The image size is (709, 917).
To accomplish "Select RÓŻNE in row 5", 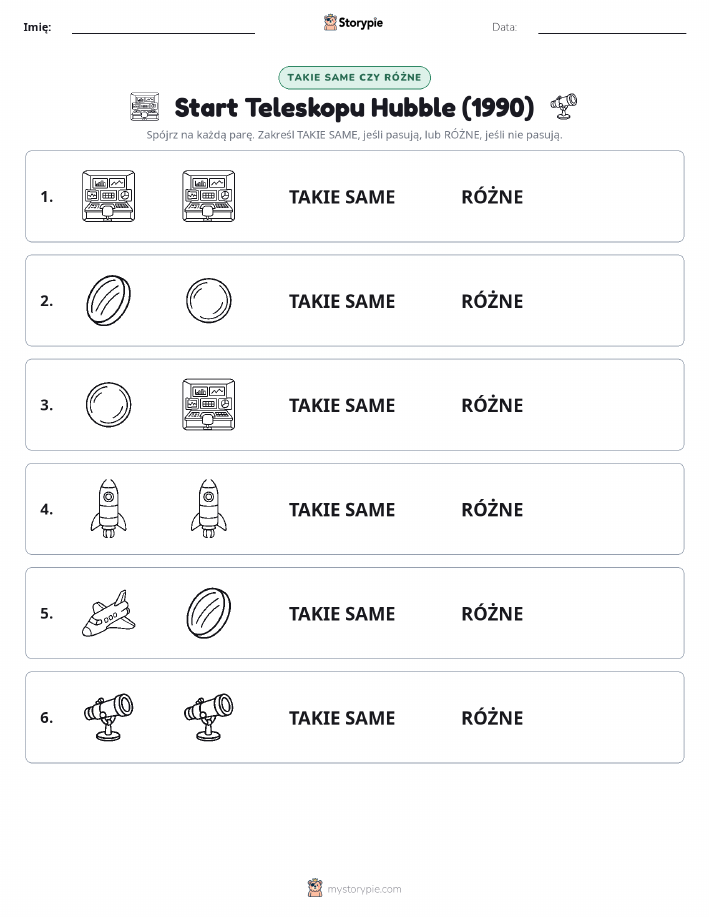I will point(492,613).
